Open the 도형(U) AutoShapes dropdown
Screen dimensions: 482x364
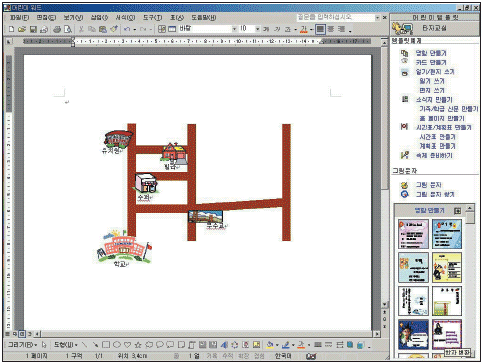[x=66, y=345]
